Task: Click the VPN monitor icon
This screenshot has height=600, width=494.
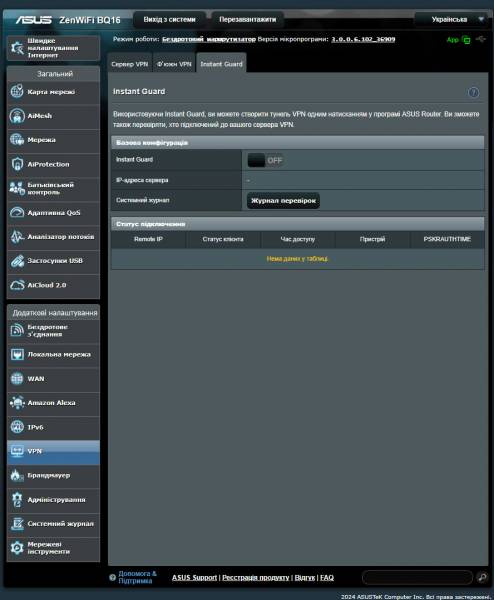Action: coord(17,451)
